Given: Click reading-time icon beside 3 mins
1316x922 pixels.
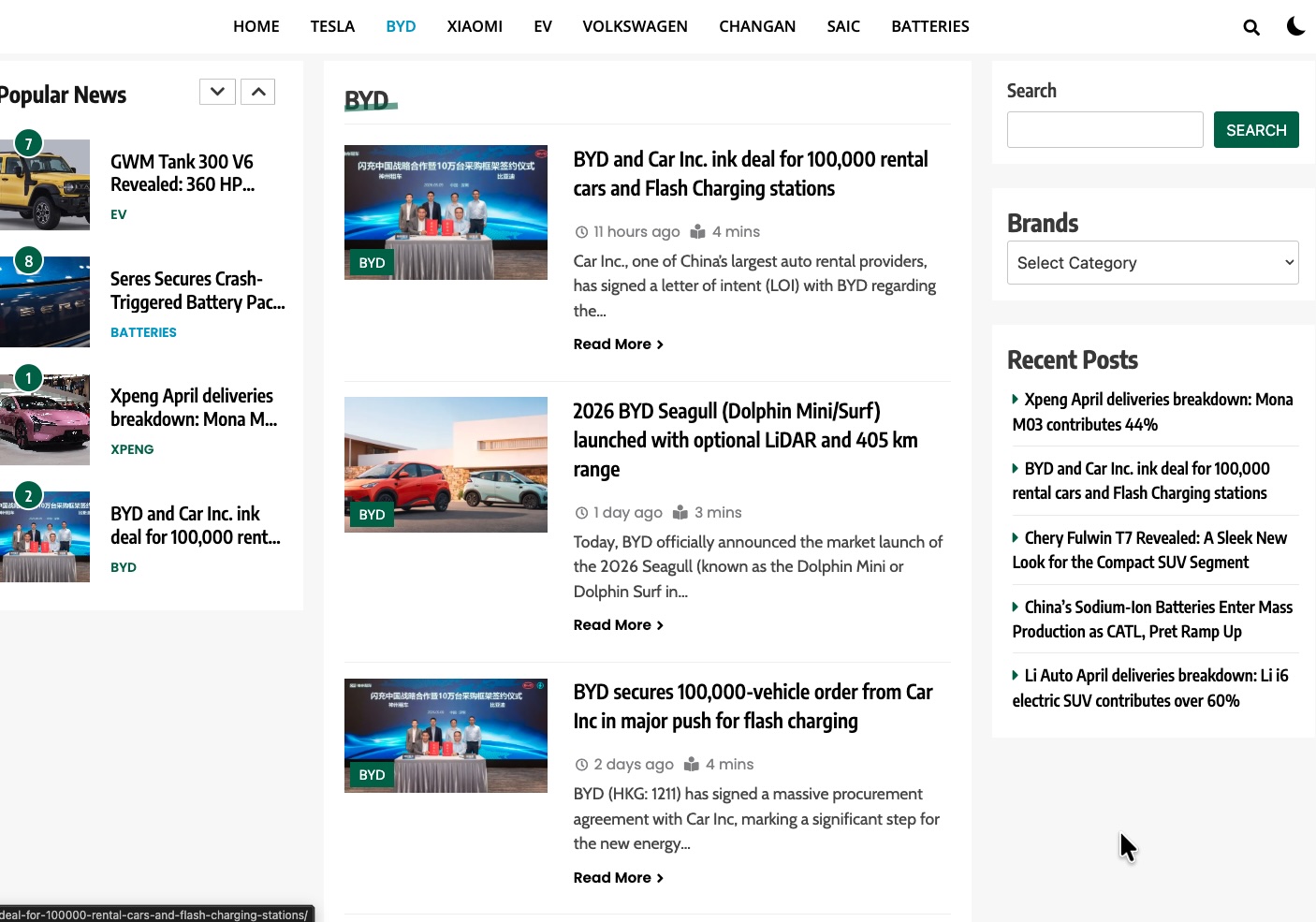Looking at the screenshot, I should (x=680, y=513).
